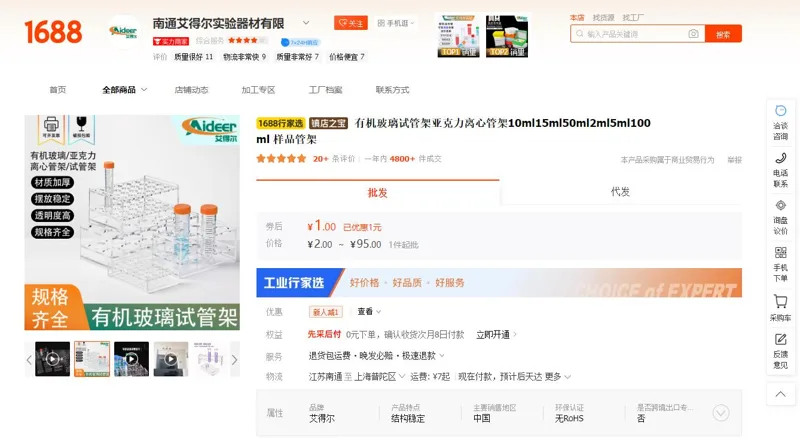
Task: Click the 工业行家选 banner
Action: 499,283
